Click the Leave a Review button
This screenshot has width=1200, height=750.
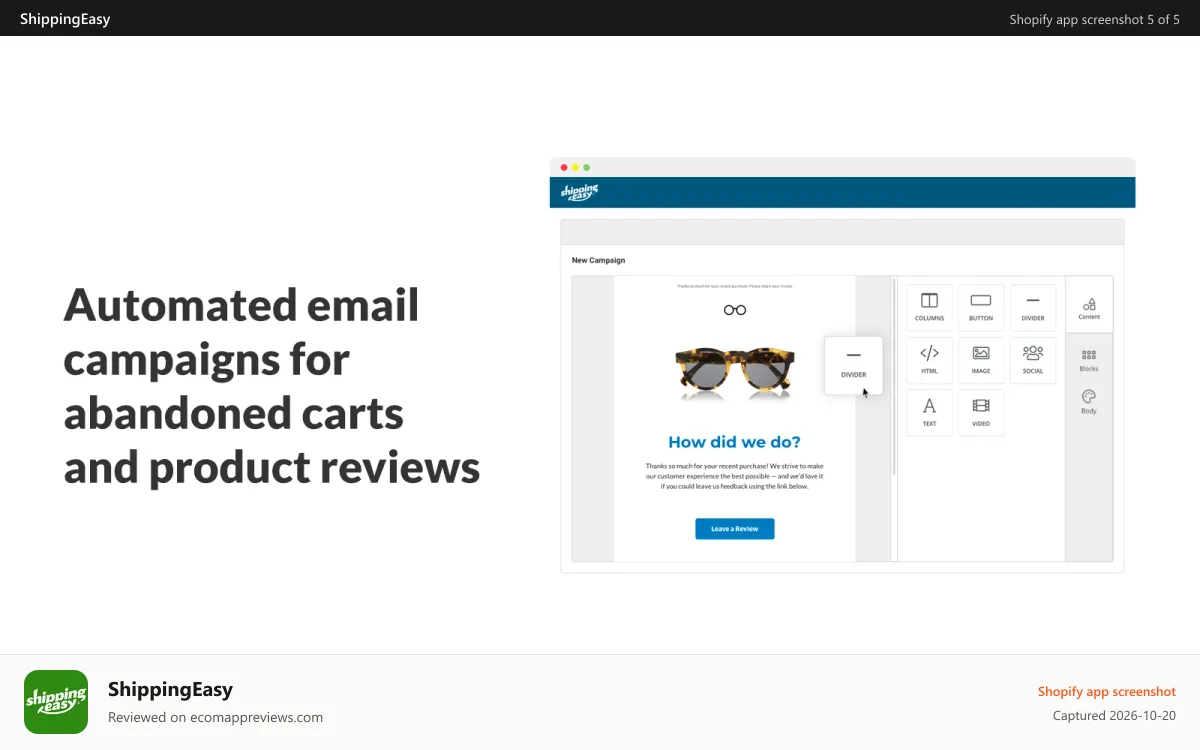point(735,529)
